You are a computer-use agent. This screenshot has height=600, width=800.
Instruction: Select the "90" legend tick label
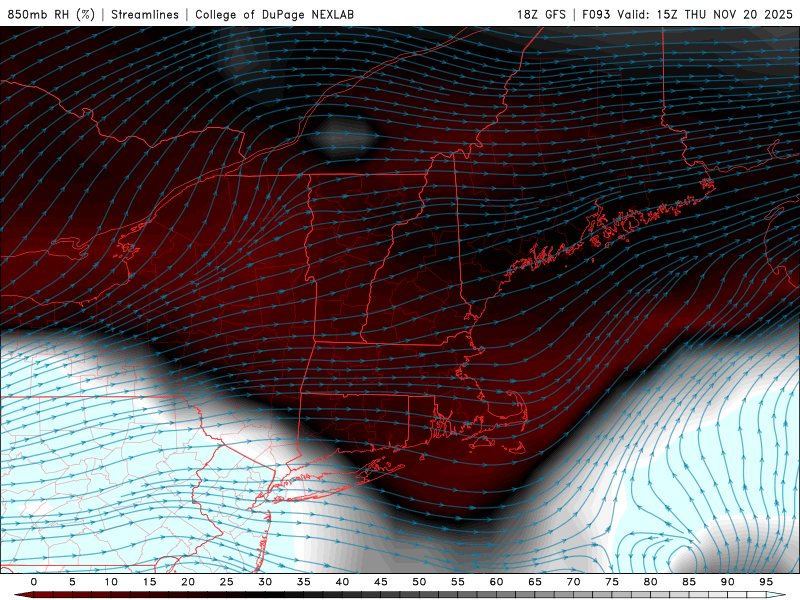pos(728,582)
